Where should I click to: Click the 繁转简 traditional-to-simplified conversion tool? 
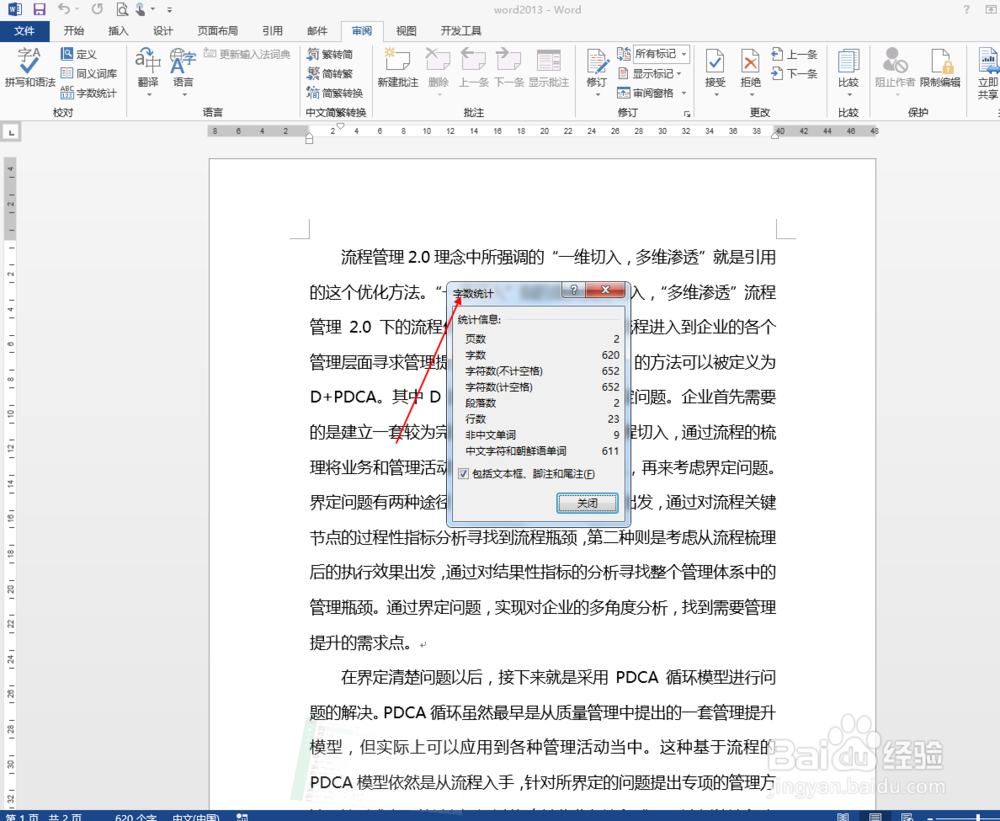[330, 55]
